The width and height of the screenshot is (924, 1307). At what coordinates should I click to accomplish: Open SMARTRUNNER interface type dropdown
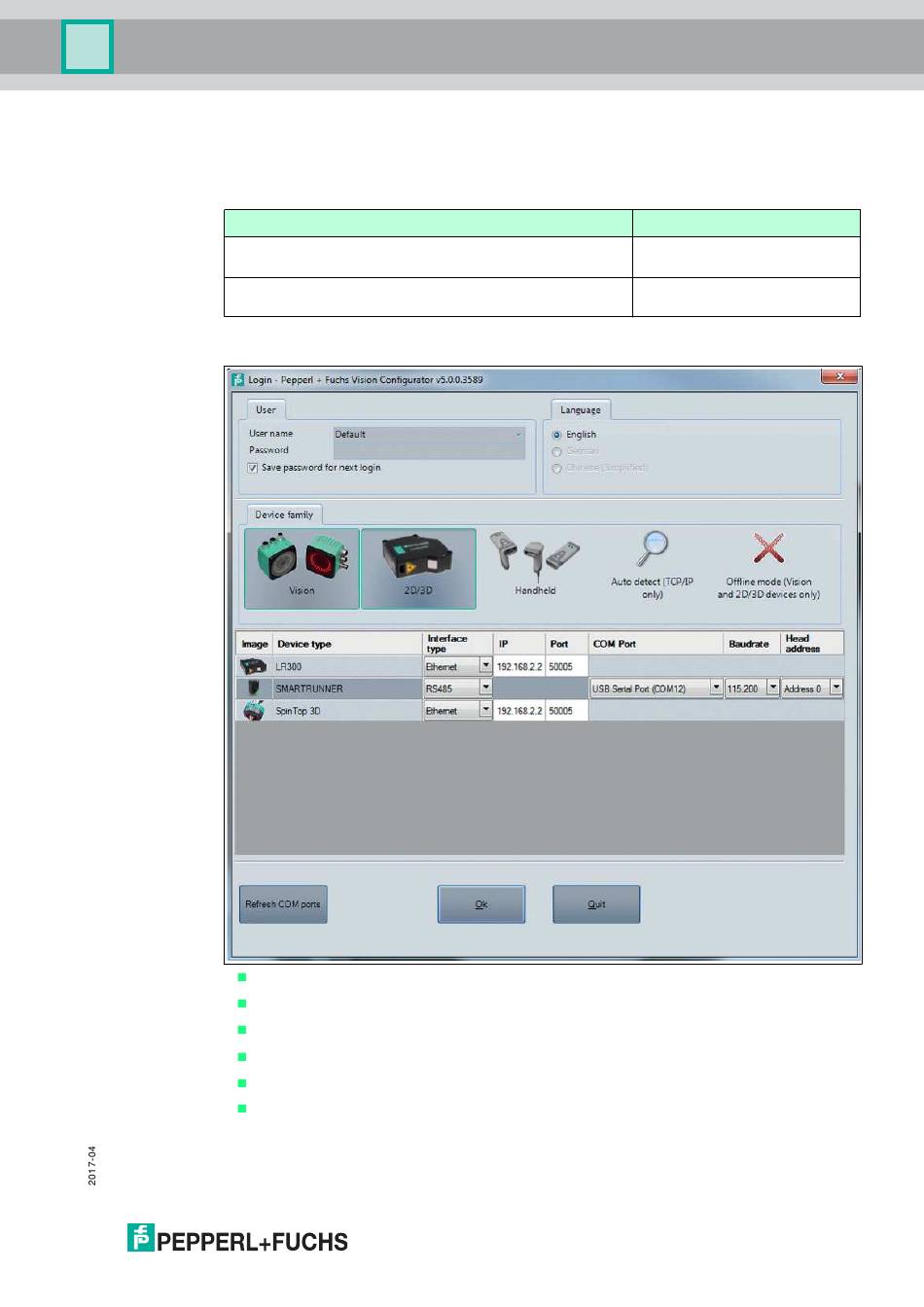(x=485, y=689)
